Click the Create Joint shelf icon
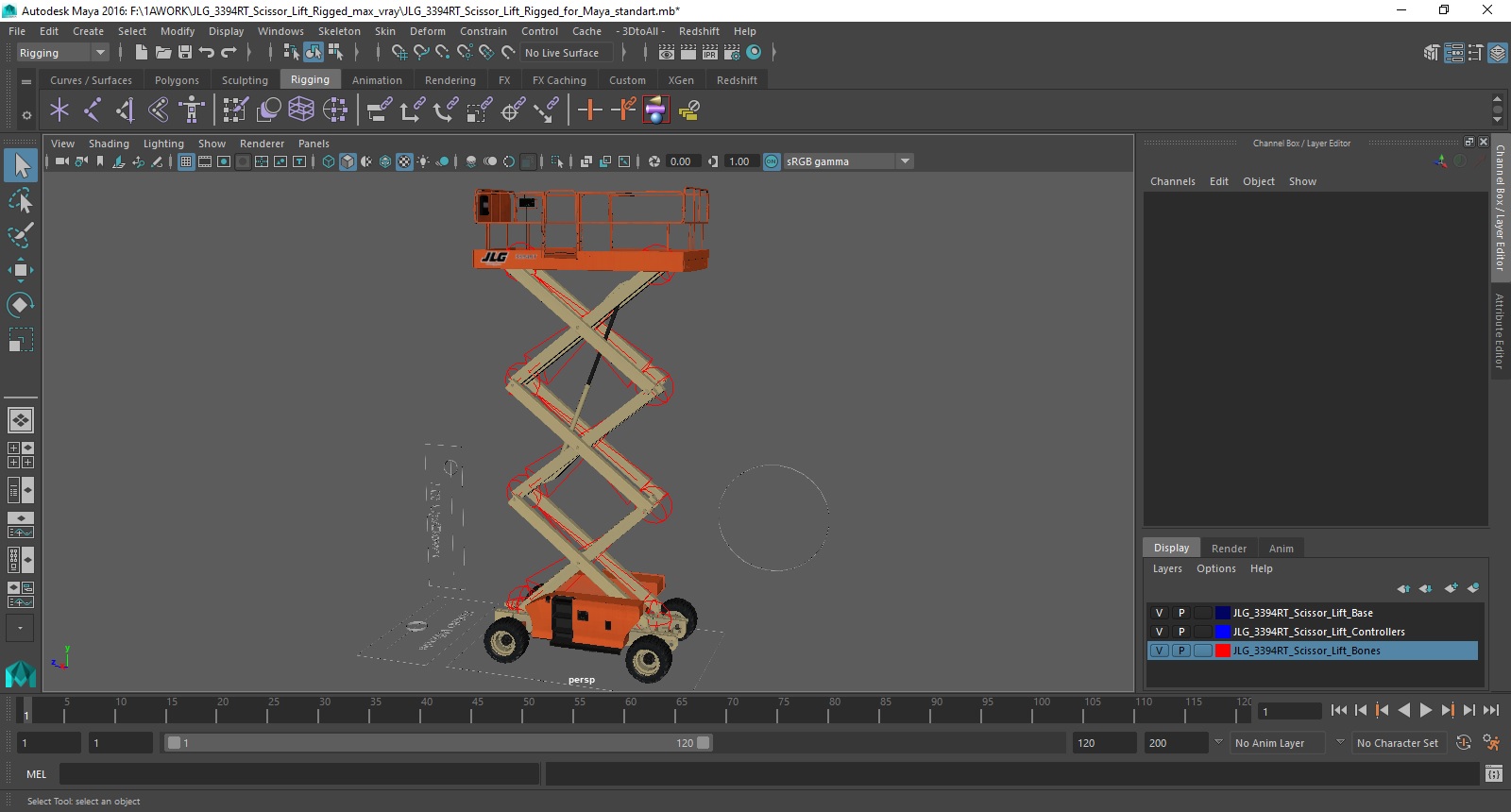1511x812 pixels. pyautogui.click(x=93, y=110)
